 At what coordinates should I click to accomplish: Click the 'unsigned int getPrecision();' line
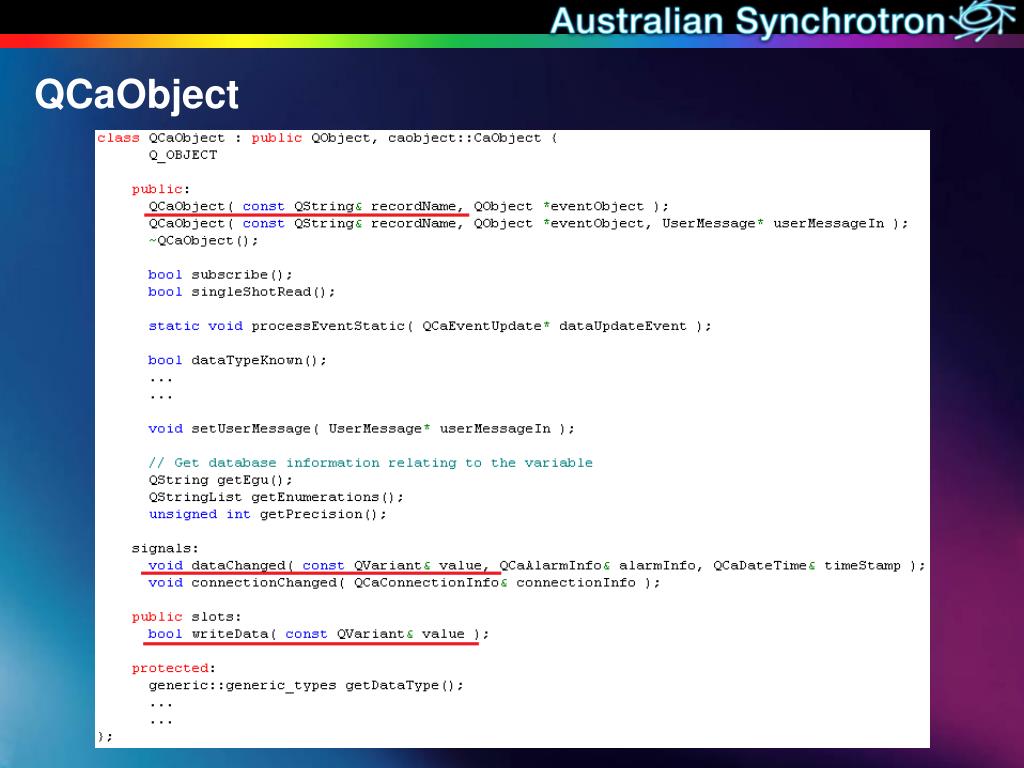[267, 515]
